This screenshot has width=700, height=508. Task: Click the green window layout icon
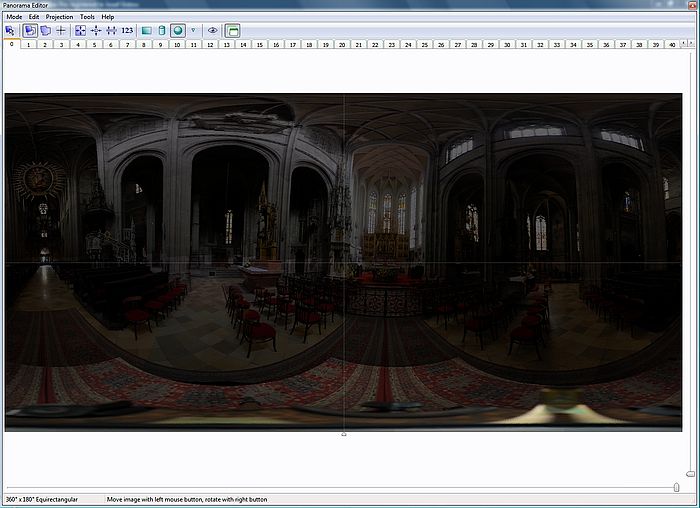point(232,31)
